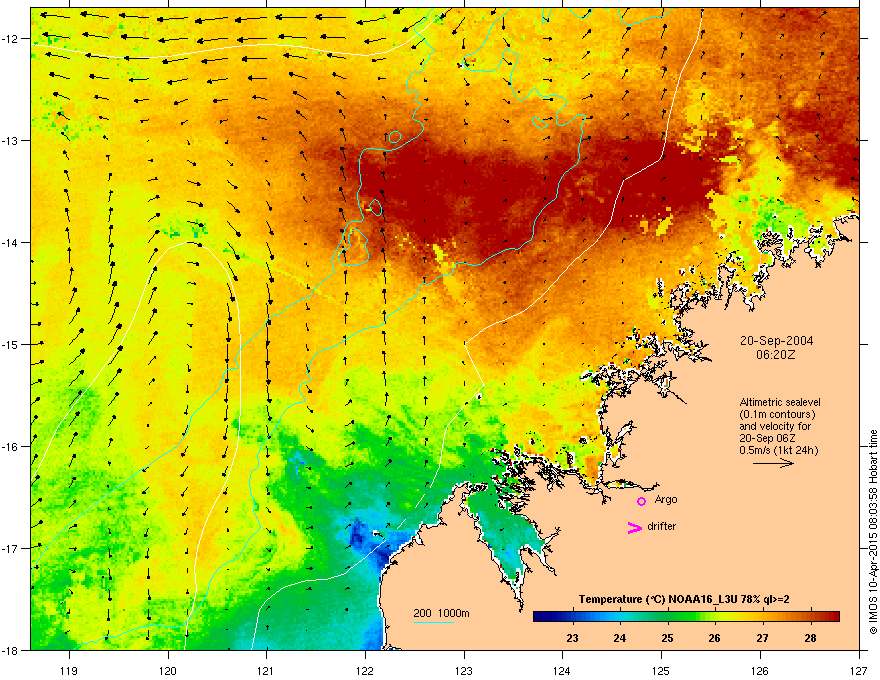This screenshot has width=880, height=680.
Task: Click the 120 longitude axis label
Action: [168, 670]
